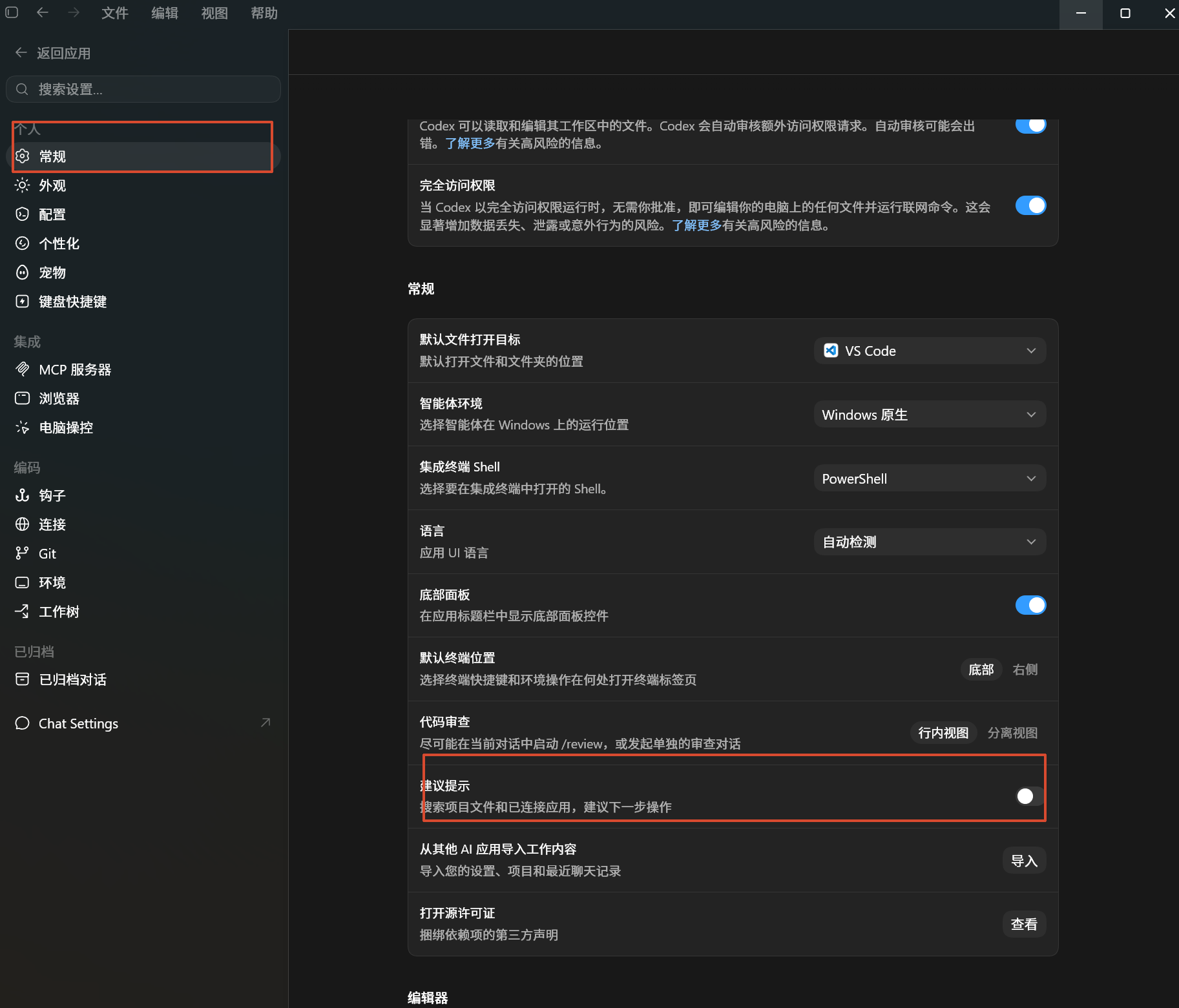This screenshot has width=1179, height=1008.
Task: Click the Git branch icon
Action: [x=22, y=553]
